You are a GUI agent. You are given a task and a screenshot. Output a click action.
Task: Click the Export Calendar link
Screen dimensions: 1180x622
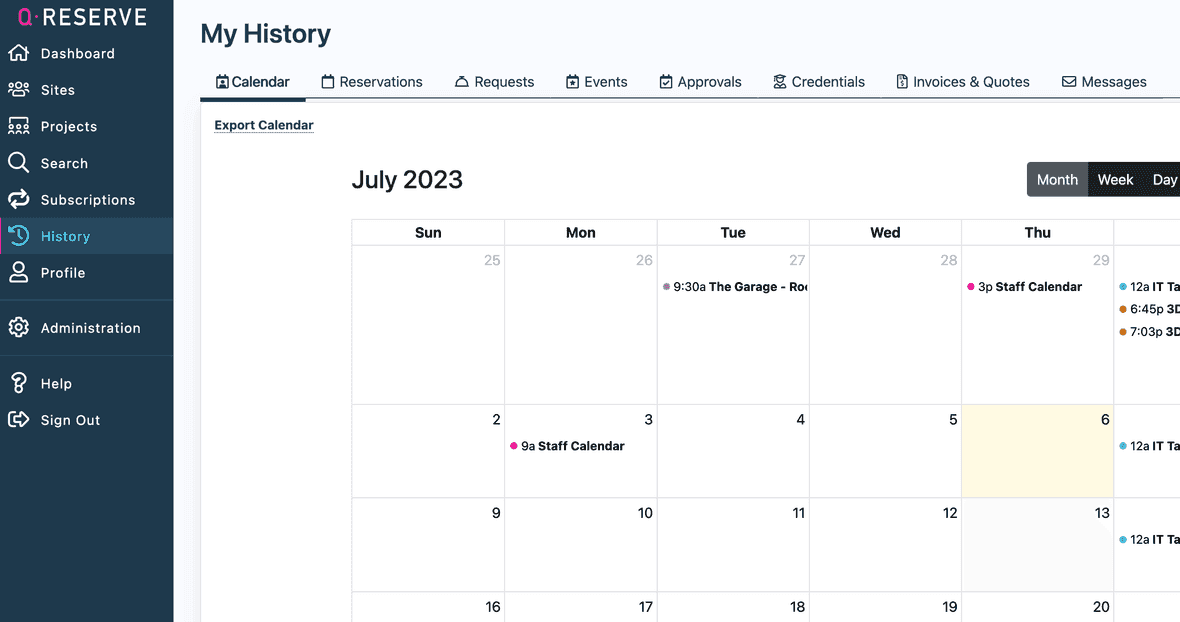point(264,125)
